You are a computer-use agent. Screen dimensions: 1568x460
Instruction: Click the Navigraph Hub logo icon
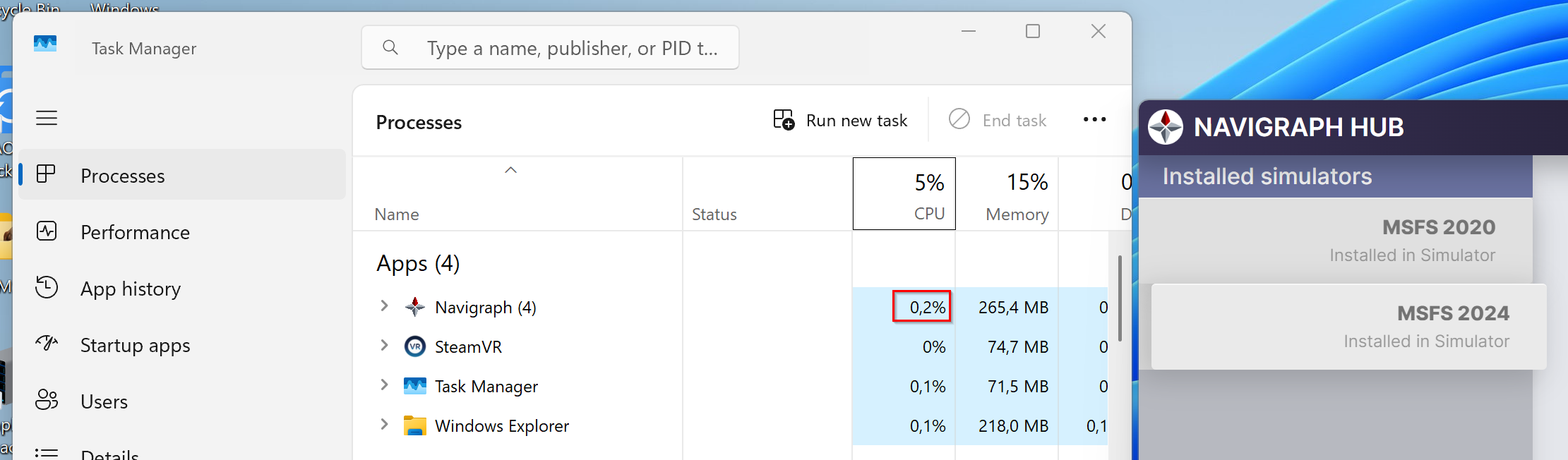pos(1165,127)
